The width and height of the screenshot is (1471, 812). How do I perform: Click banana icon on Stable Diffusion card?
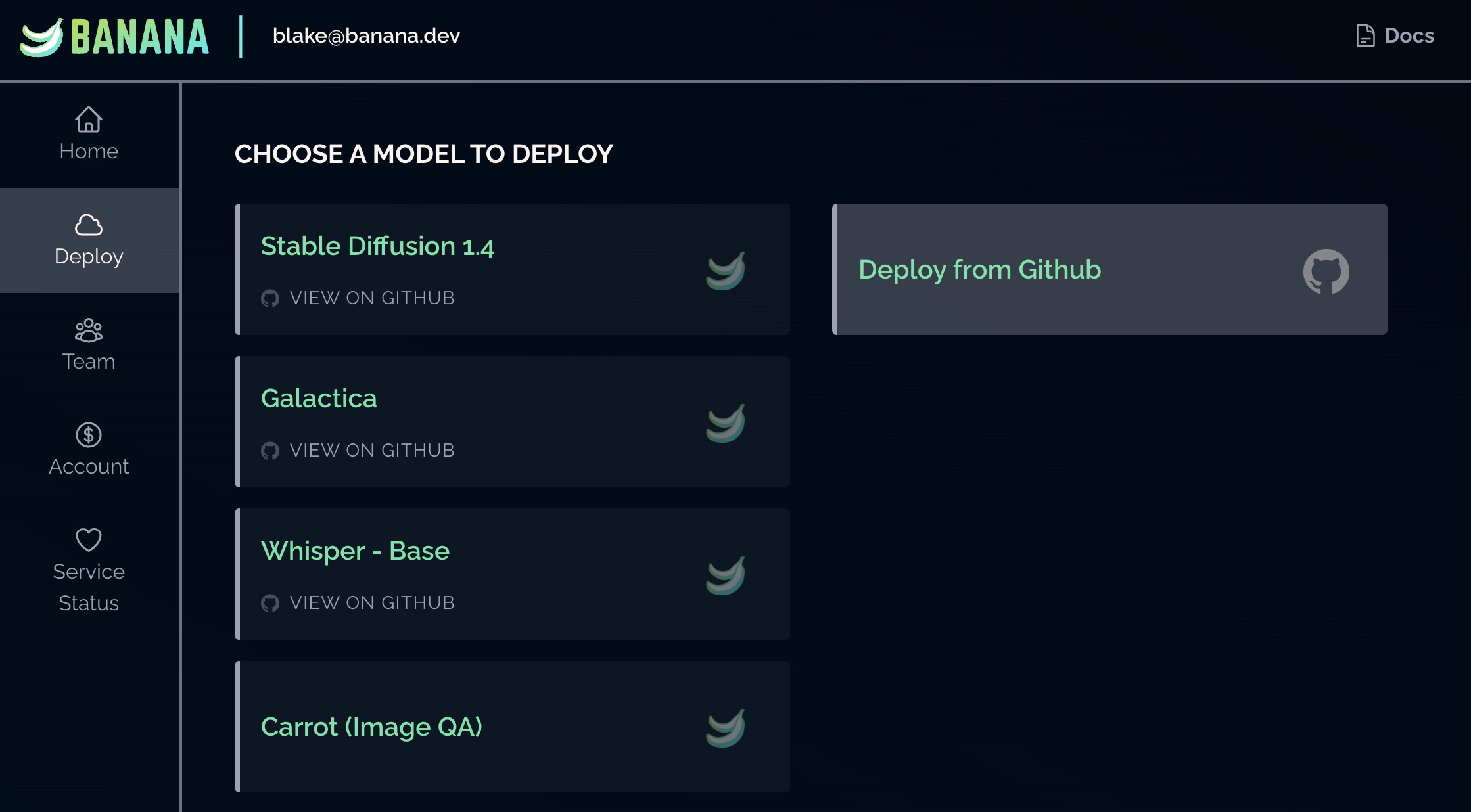[x=726, y=270]
